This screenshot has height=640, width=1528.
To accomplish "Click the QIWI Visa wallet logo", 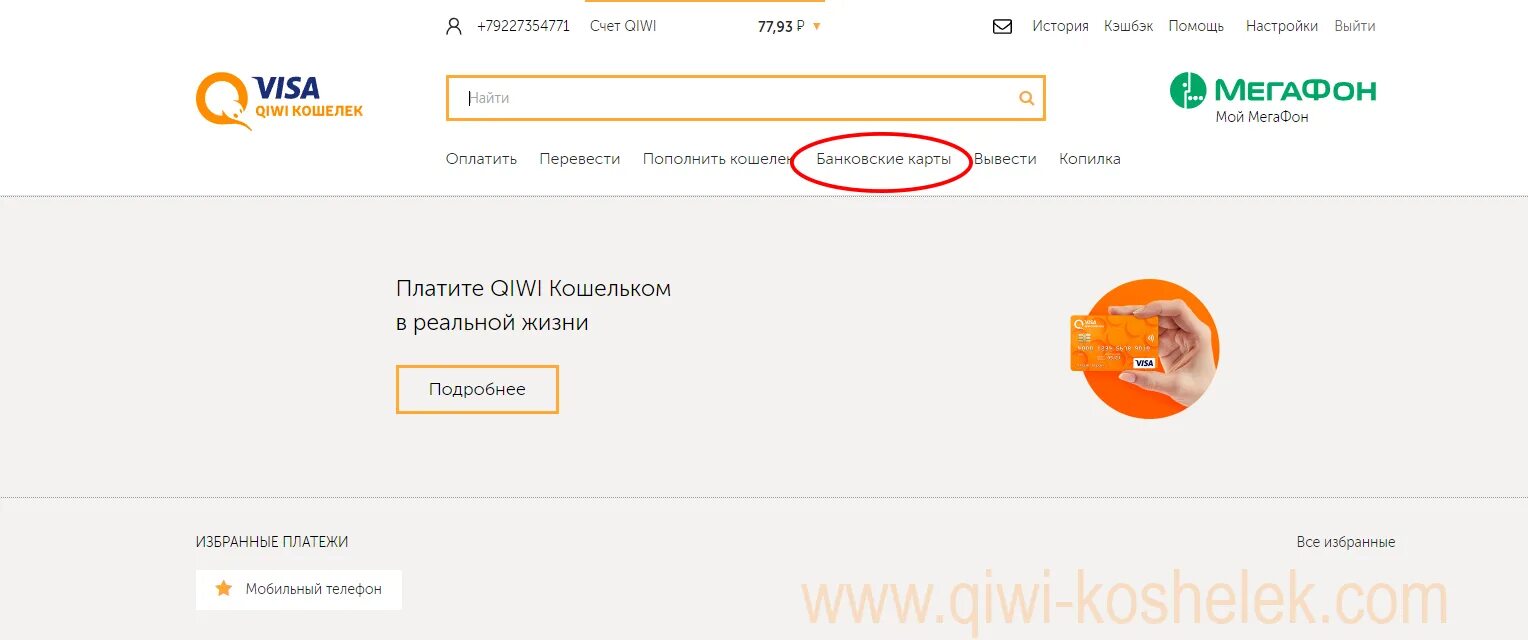I will [x=279, y=101].
